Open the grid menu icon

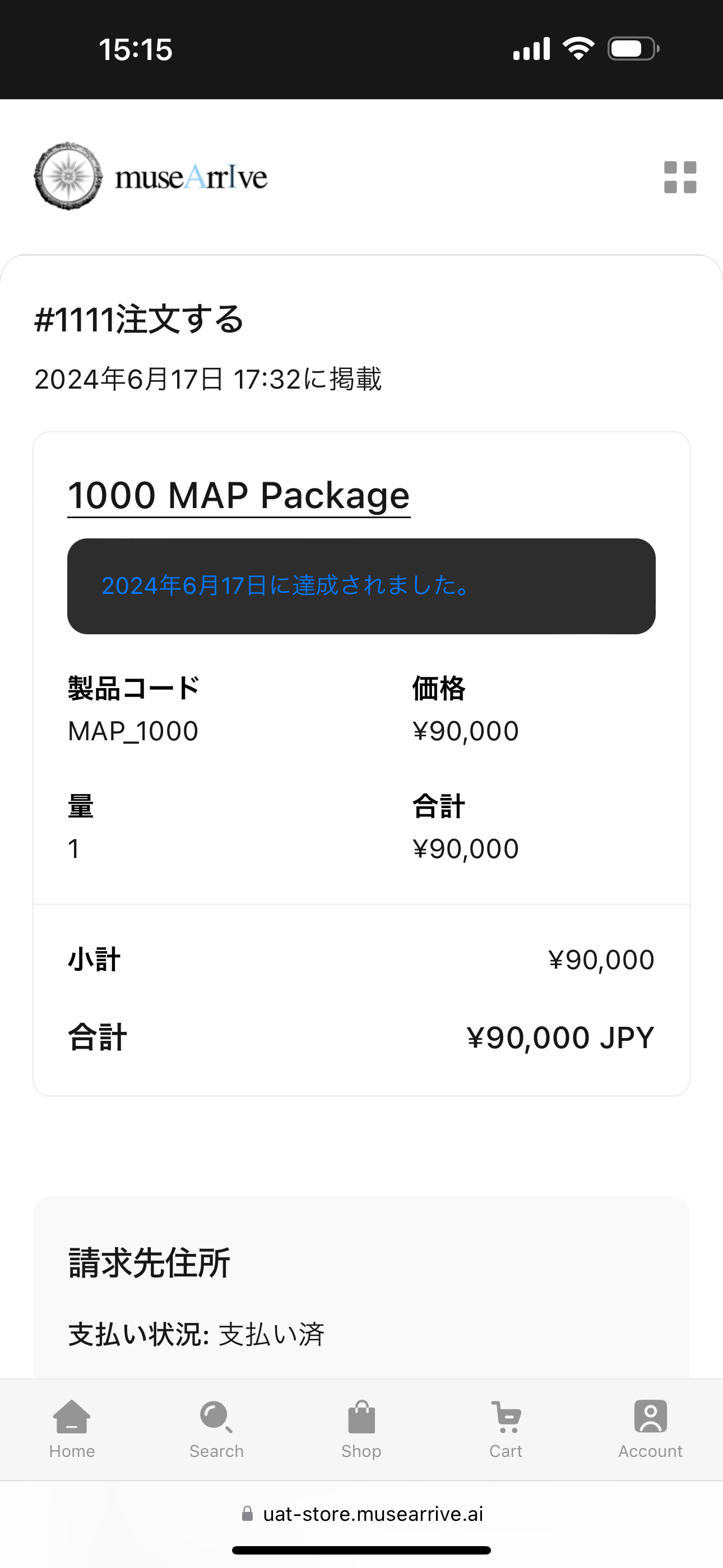click(680, 177)
